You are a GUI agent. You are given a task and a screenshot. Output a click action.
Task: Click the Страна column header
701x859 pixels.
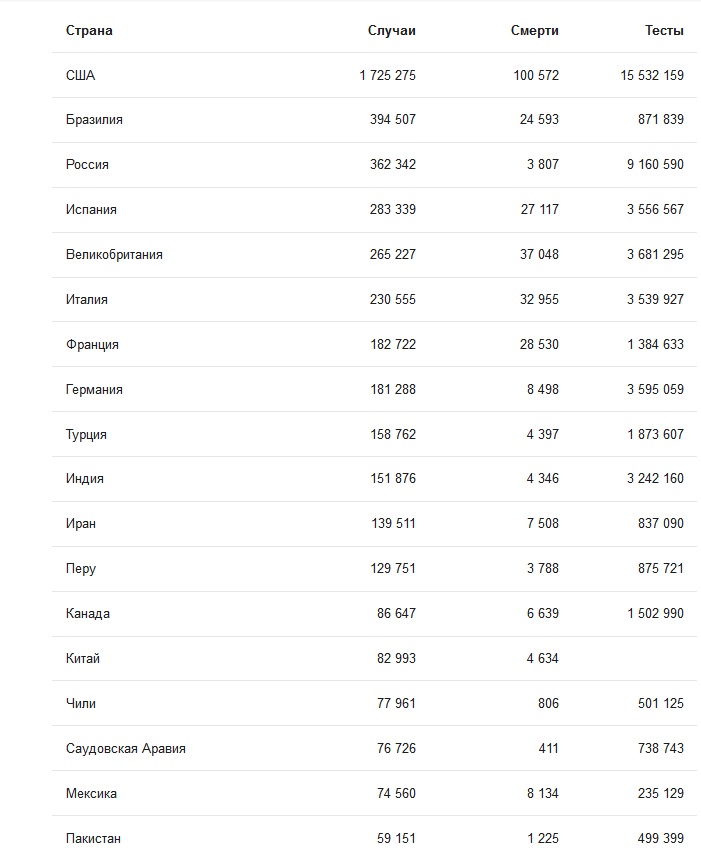click(89, 31)
